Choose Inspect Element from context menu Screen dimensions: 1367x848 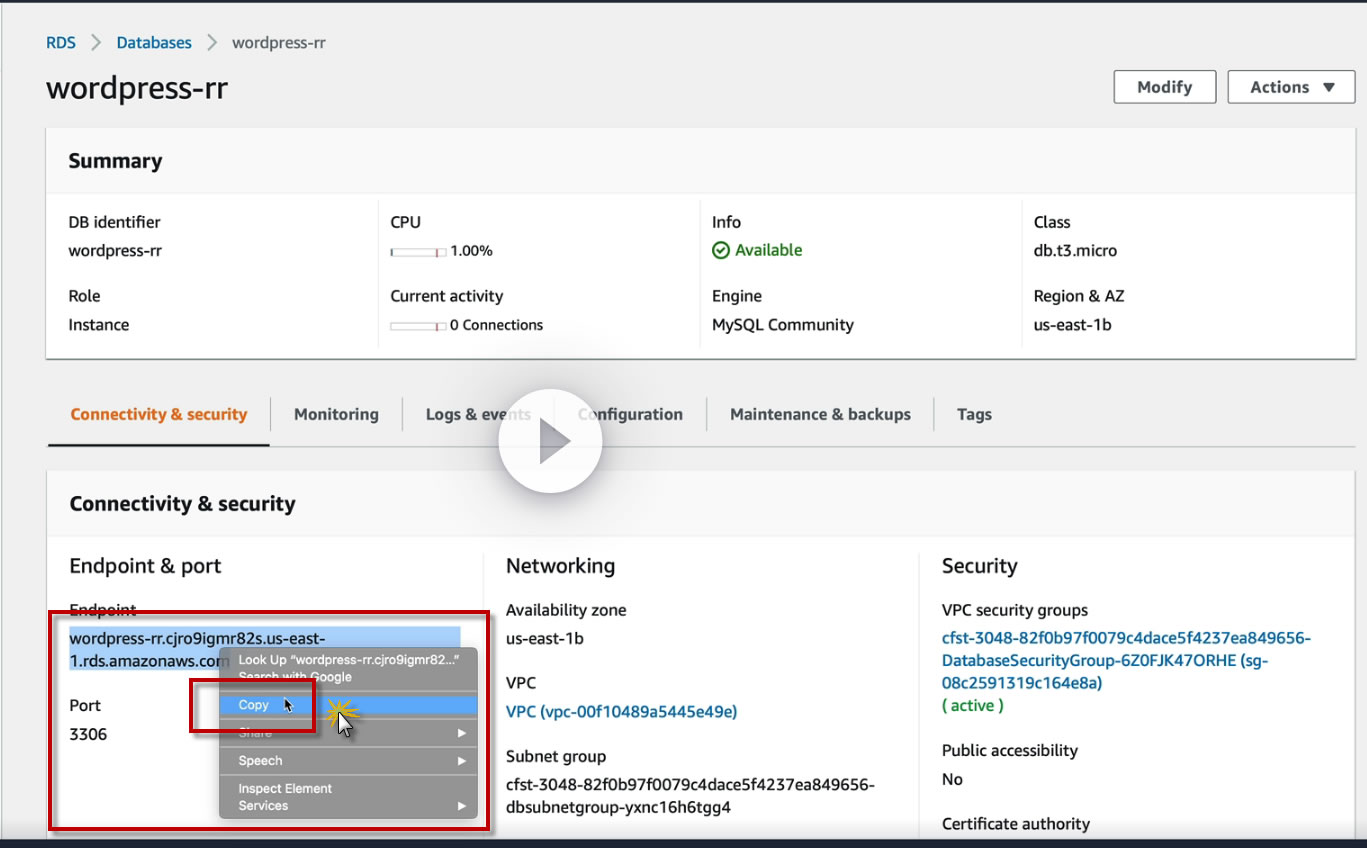(285, 788)
